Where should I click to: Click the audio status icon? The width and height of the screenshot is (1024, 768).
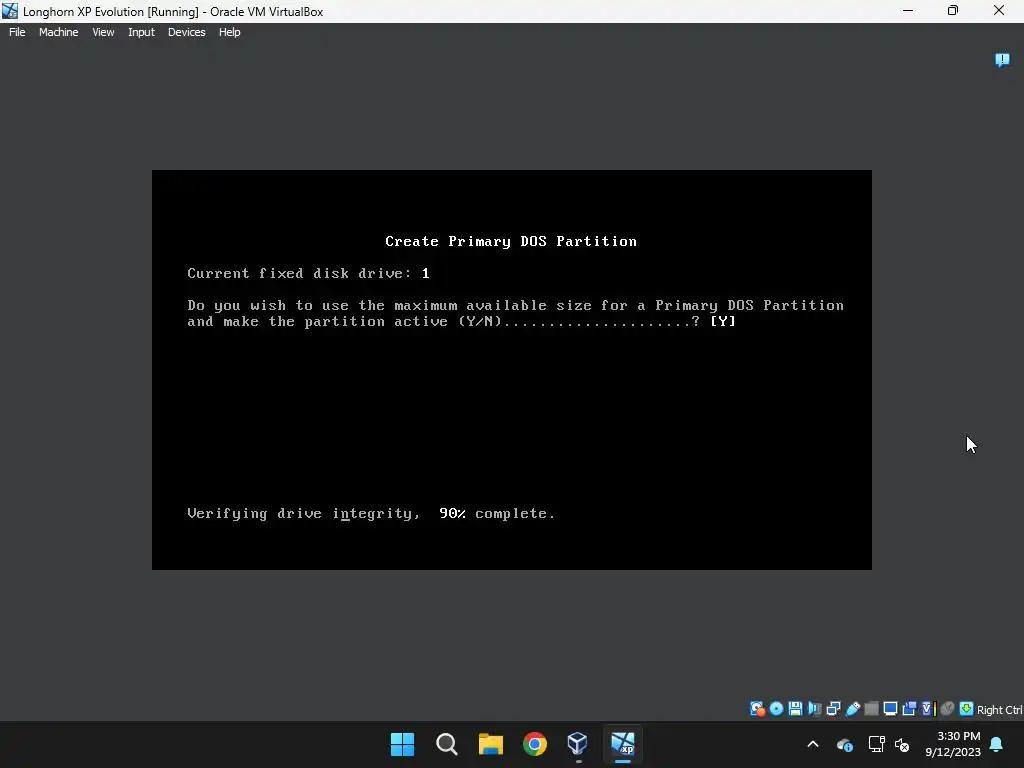(x=814, y=709)
